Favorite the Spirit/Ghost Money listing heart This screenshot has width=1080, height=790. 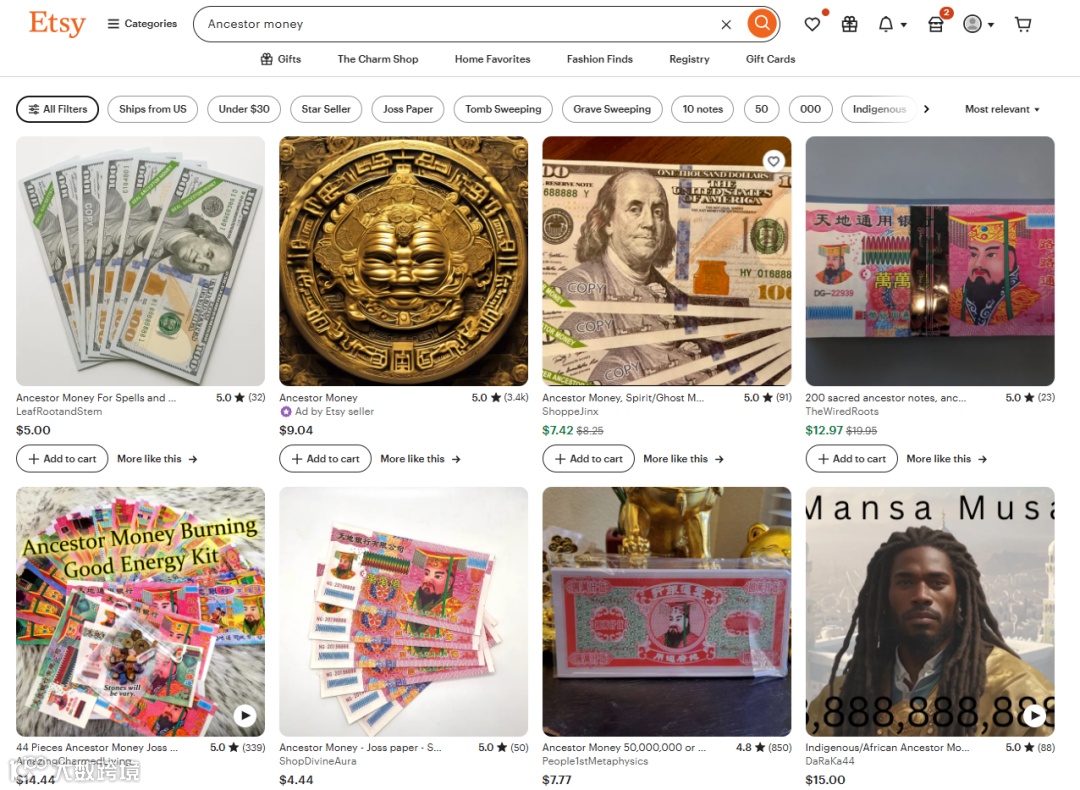coord(773,160)
